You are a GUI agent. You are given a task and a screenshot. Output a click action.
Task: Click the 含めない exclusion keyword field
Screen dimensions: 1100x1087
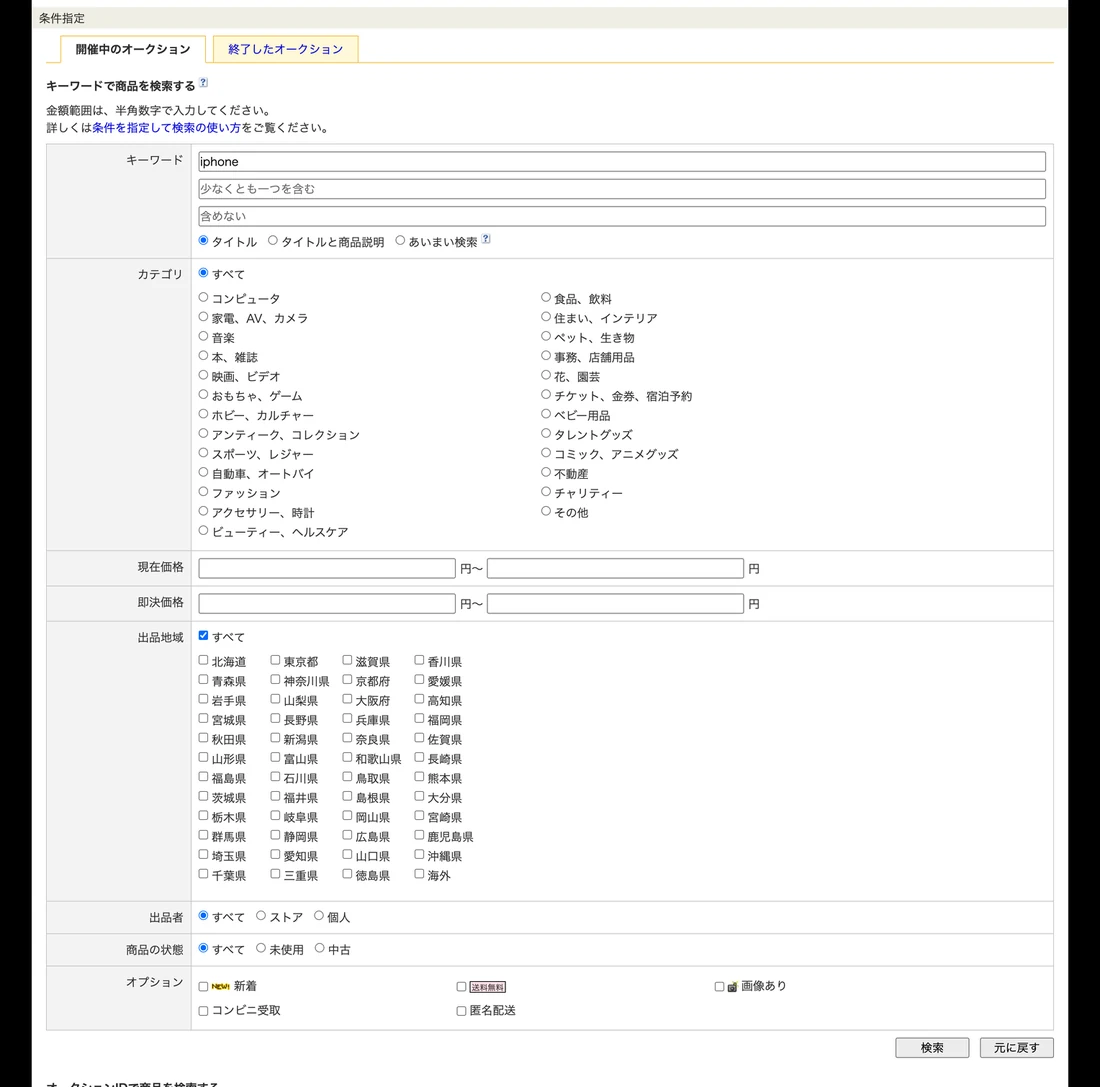click(622, 216)
